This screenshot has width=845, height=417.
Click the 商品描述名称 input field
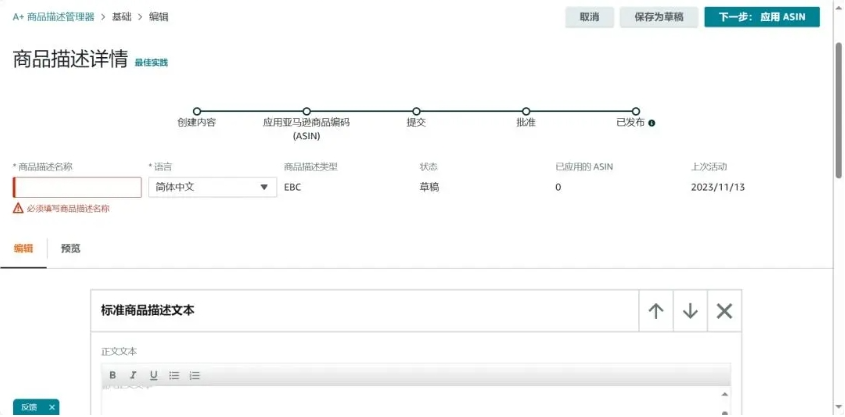[77, 187]
